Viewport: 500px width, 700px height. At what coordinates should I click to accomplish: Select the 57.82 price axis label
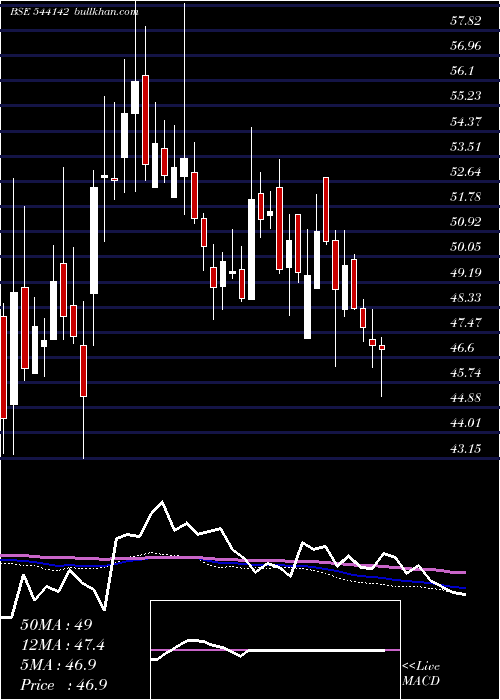[x=465, y=21]
